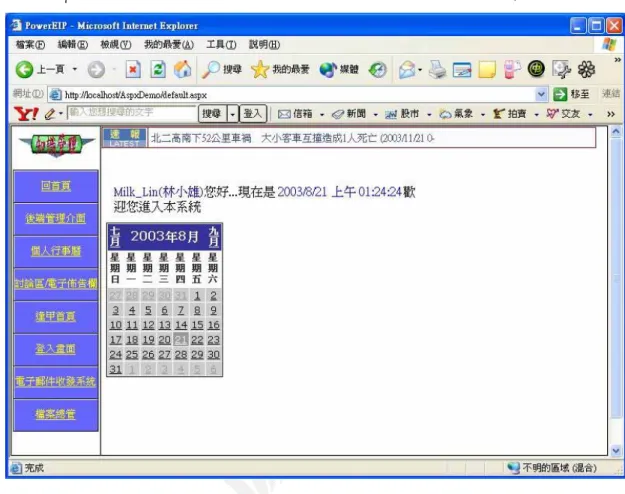
Task: Open the History clock icon
Action: tap(377, 70)
